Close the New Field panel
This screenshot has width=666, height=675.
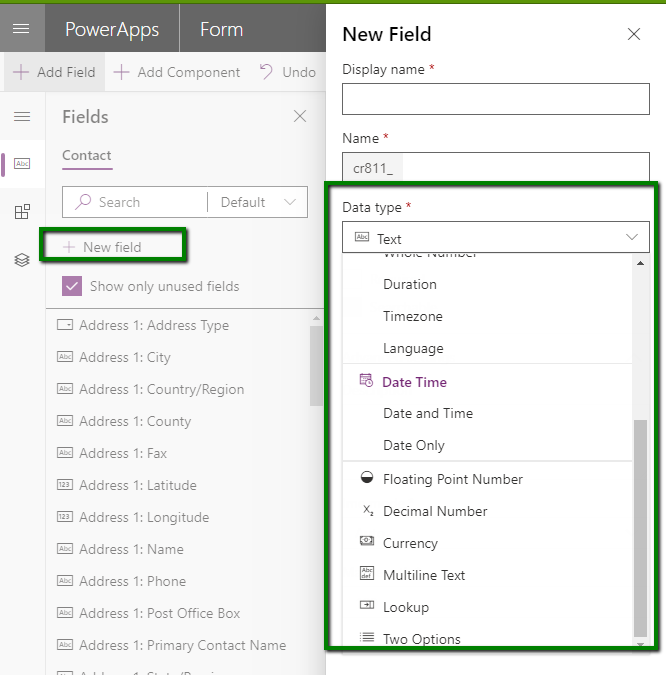click(633, 34)
